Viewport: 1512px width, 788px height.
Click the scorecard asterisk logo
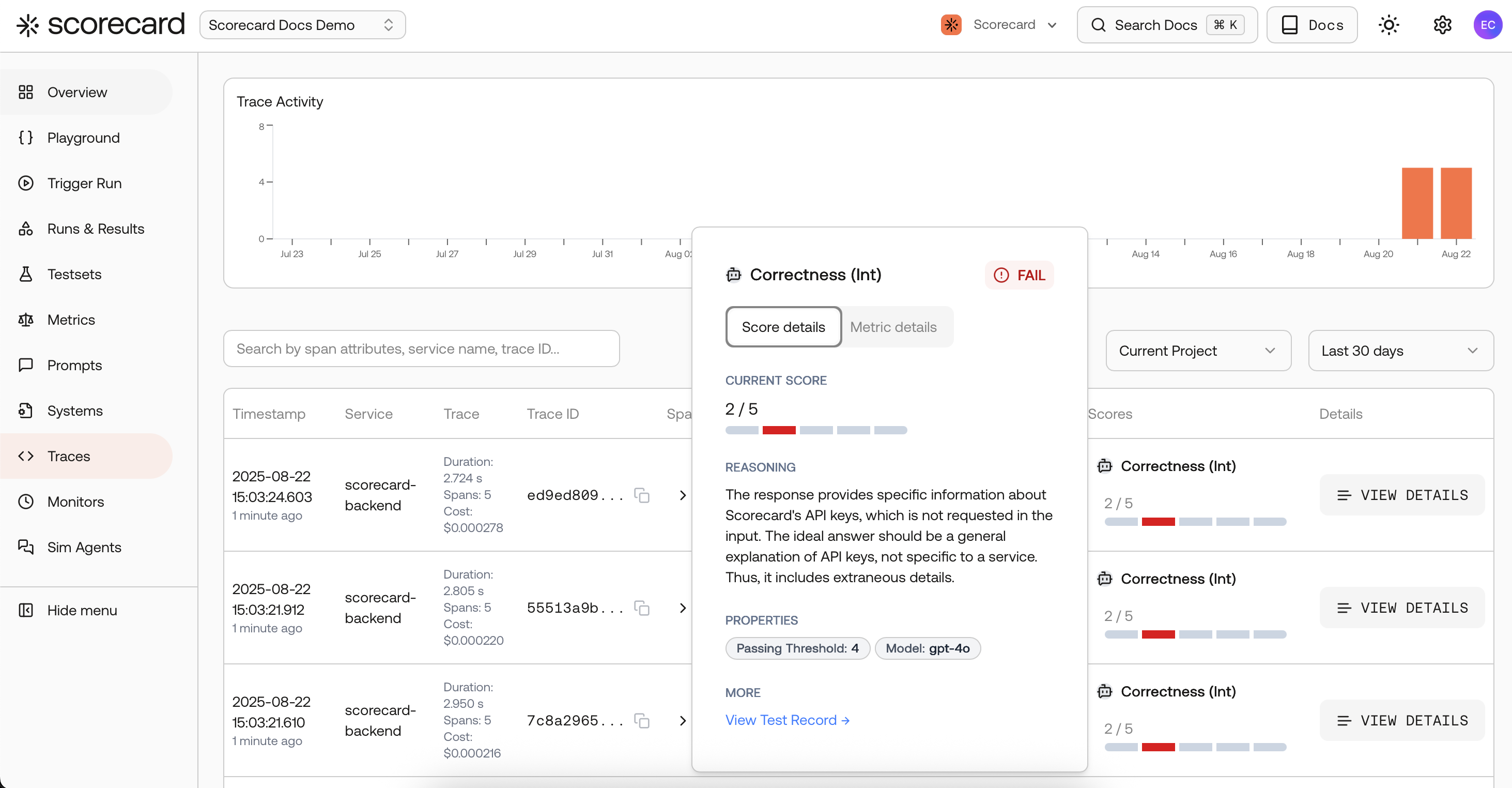(27, 25)
